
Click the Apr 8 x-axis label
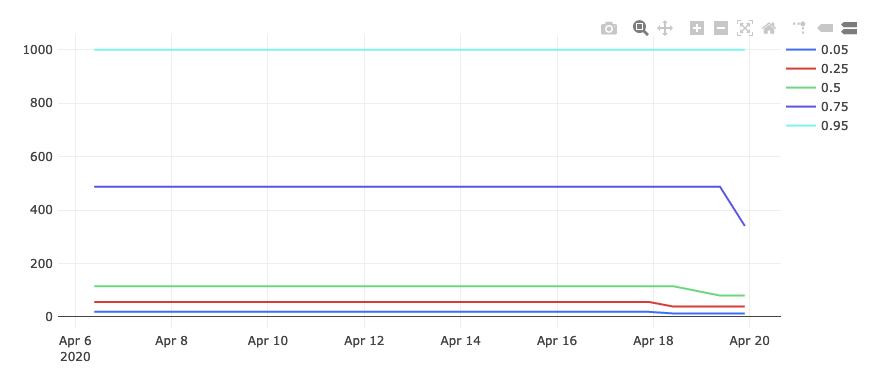click(x=171, y=340)
